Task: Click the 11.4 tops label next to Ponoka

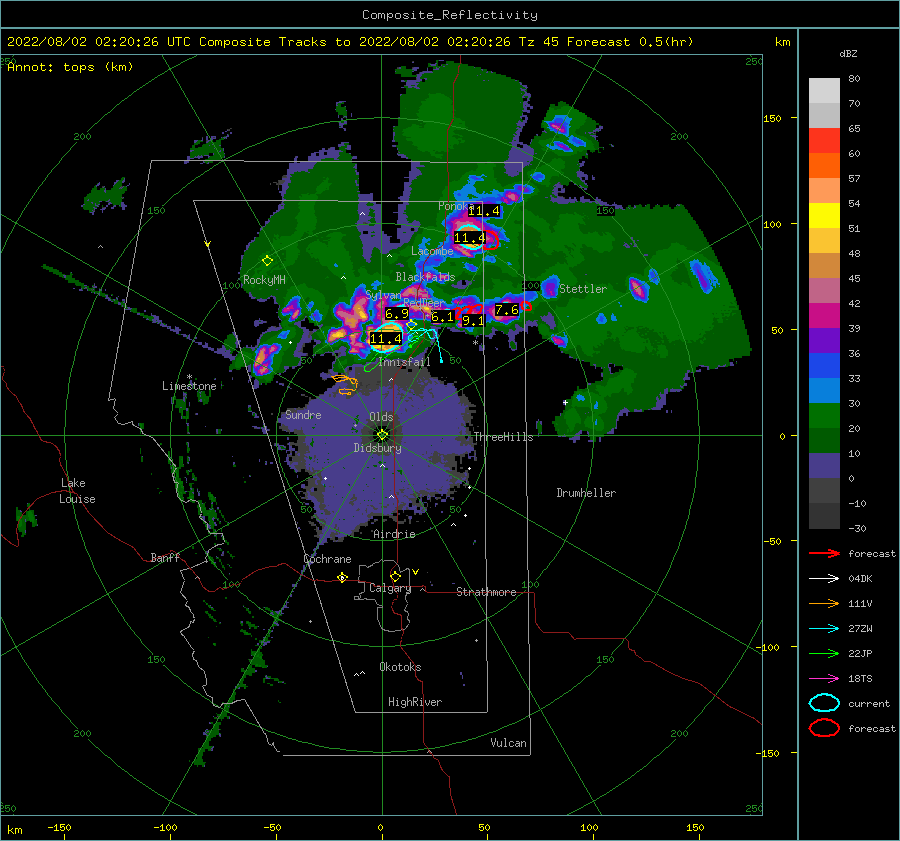Action: tap(483, 211)
